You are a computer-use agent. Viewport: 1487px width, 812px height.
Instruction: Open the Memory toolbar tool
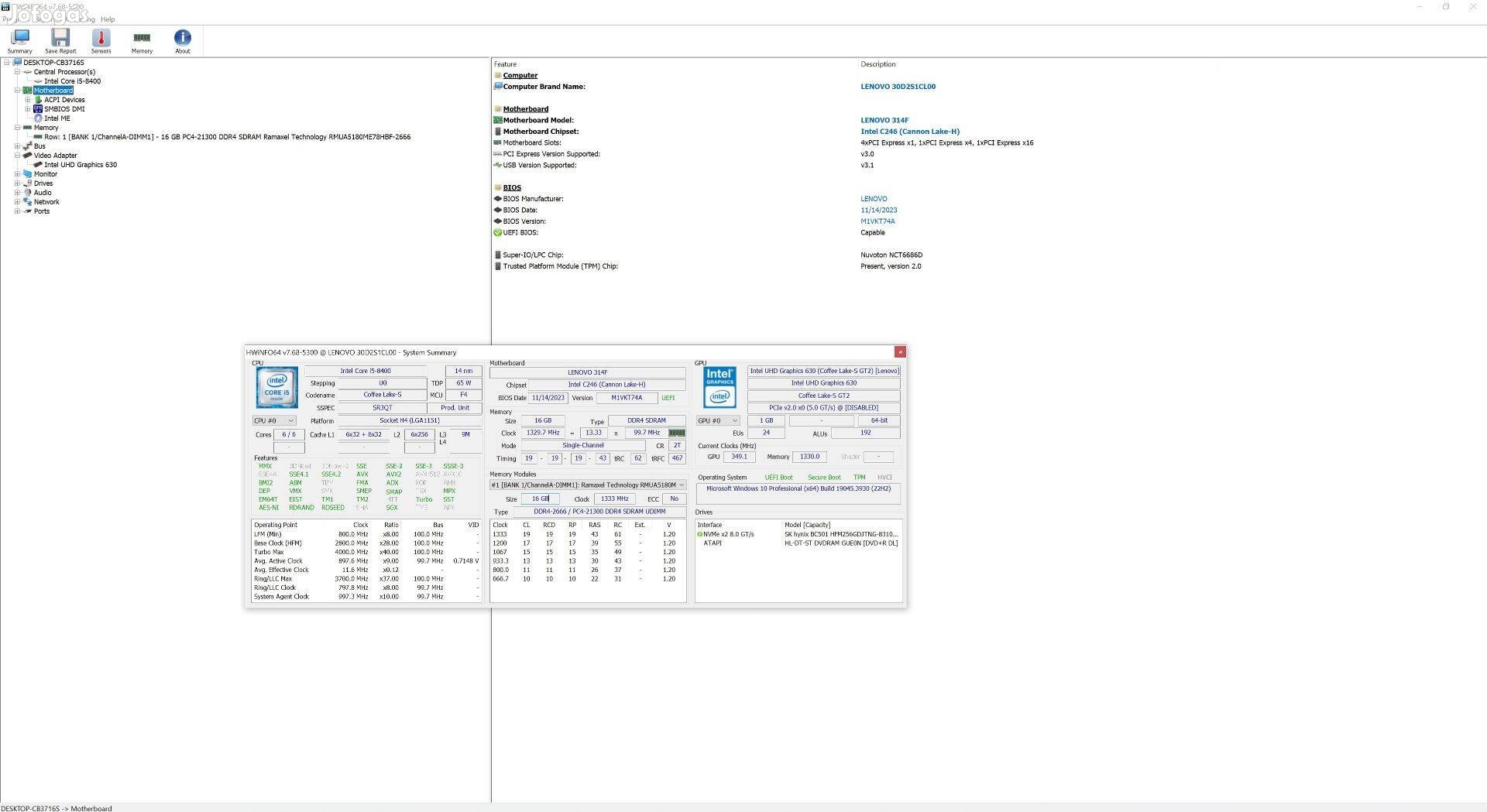point(142,41)
